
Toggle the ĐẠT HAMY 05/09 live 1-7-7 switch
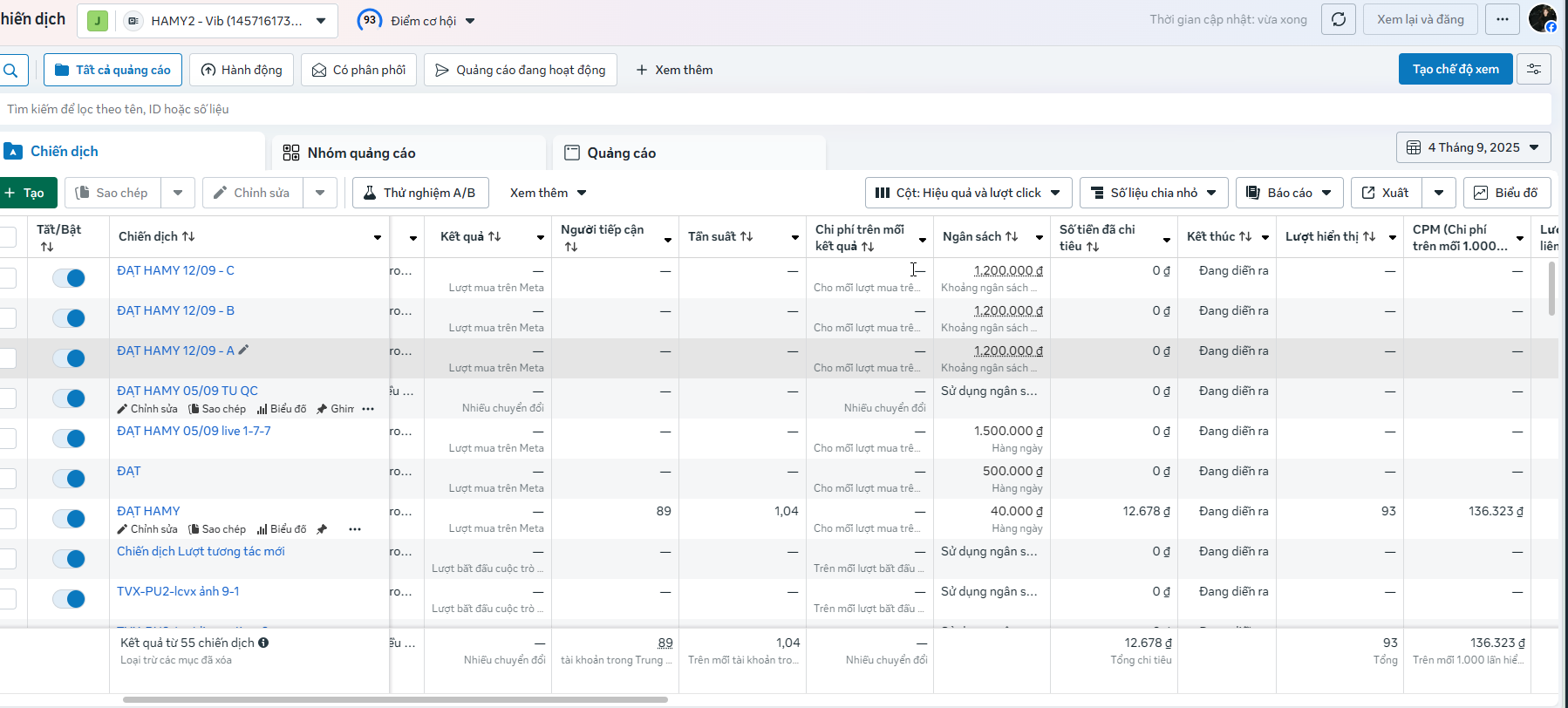(69, 439)
